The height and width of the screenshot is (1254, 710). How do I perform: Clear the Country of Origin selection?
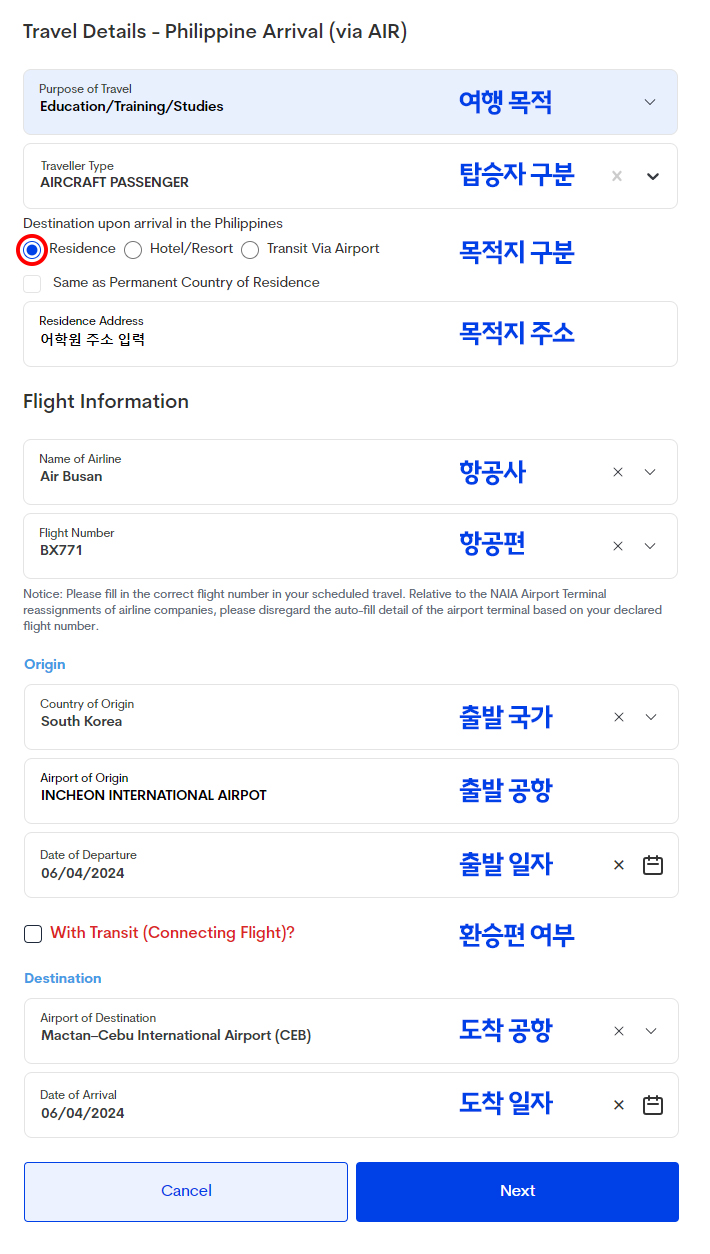(x=619, y=717)
